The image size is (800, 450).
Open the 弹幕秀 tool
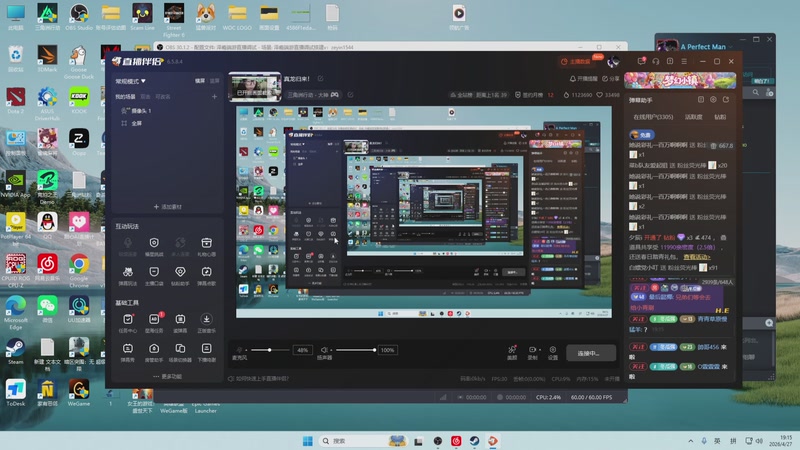coord(128,352)
